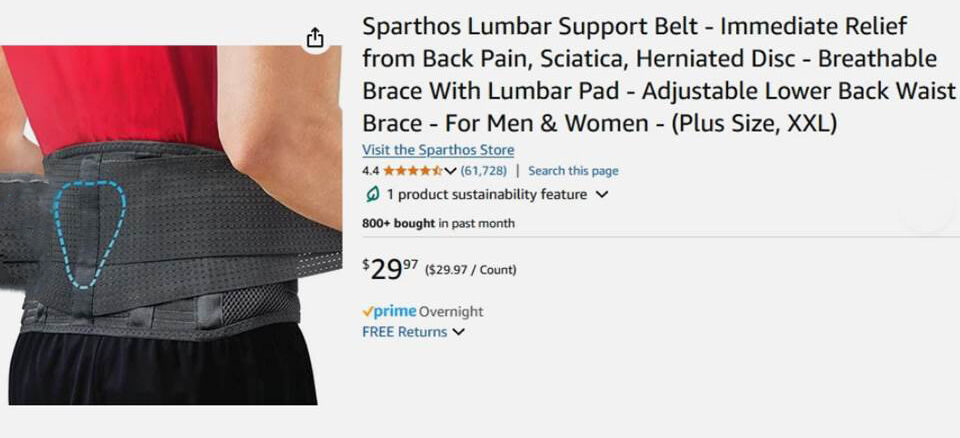Click the orange star rating icons
Image resolution: width=960 pixels, height=438 pixels.
coord(413,171)
